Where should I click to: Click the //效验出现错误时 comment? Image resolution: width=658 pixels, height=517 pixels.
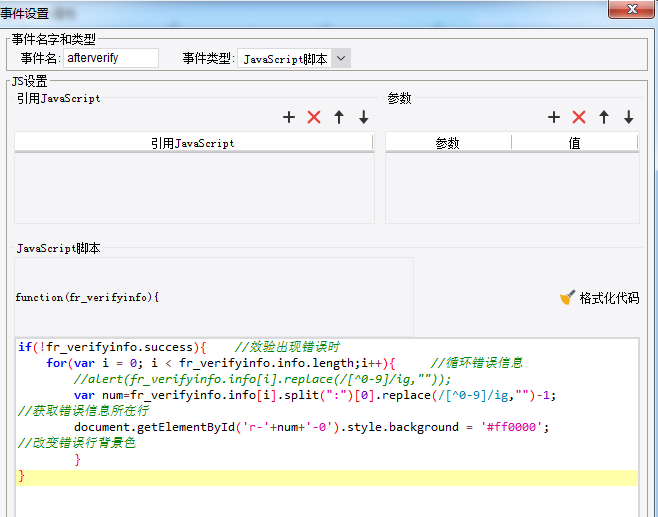[287, 347]
